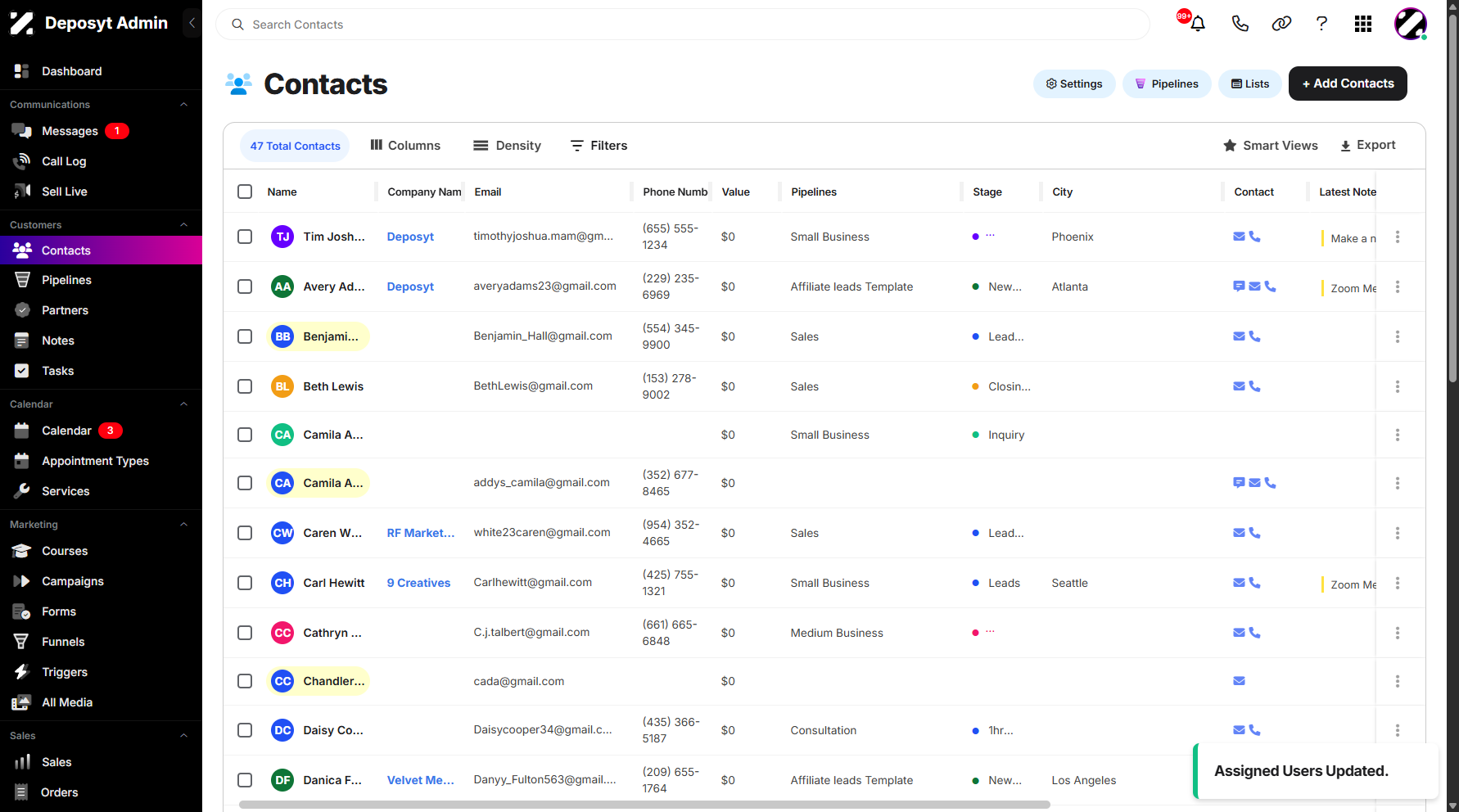This screenshot has height=812, width=1459.
Task: Open the Density options
Action: [x=507, y=146]
